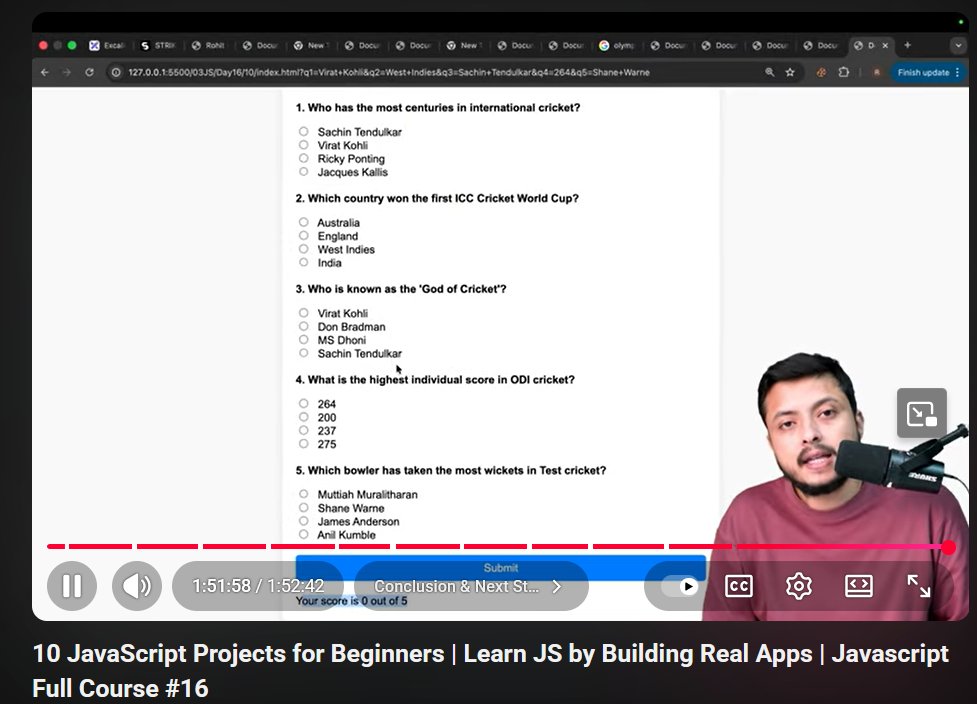Choose the Don Bradman radio option
The width and height of the screenshot is (977, 704).
tap(303, 326)
